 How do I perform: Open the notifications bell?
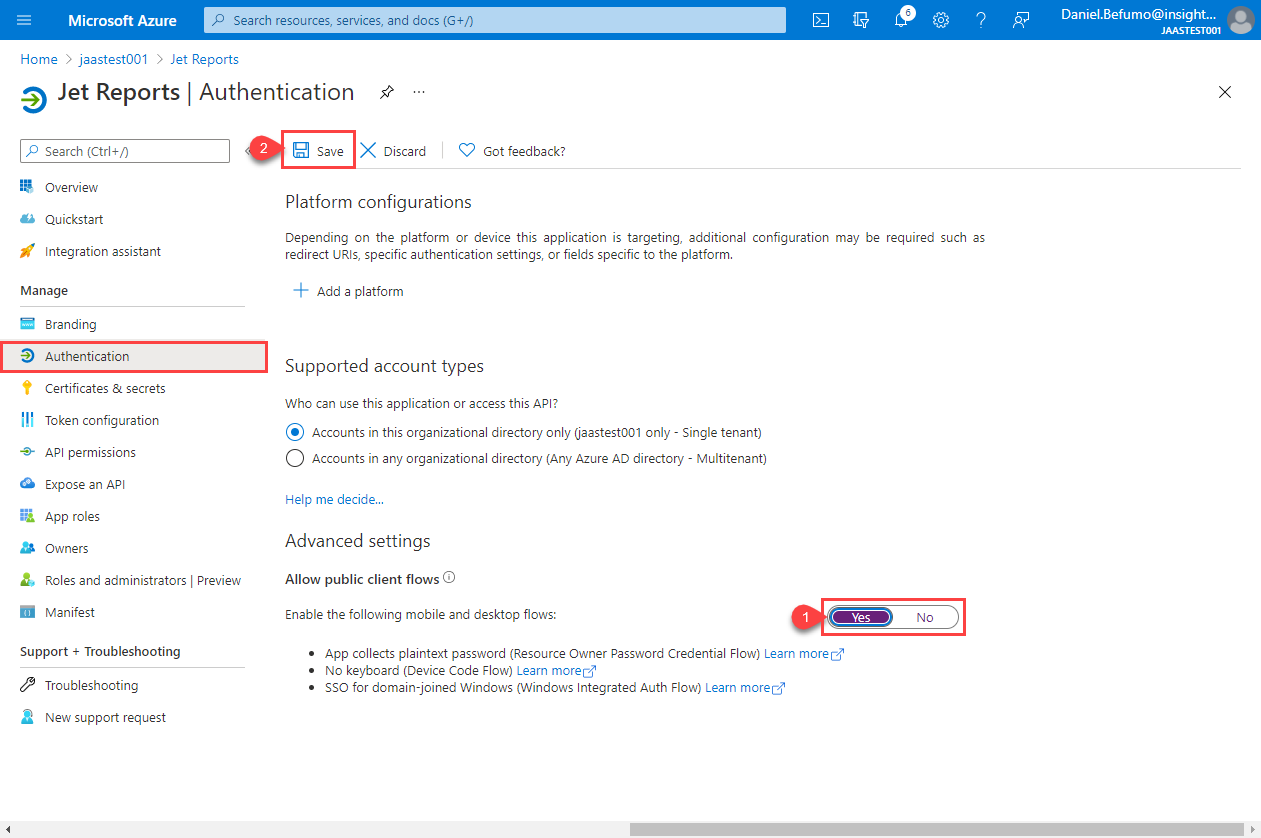901,20
